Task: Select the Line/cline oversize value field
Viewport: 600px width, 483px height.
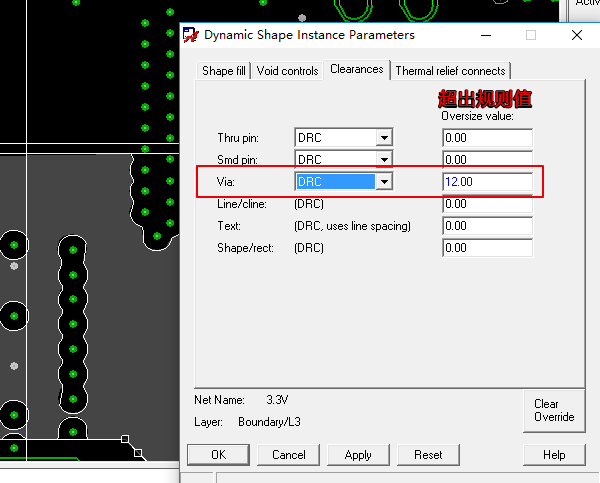Action: click(x=487, y=204)
